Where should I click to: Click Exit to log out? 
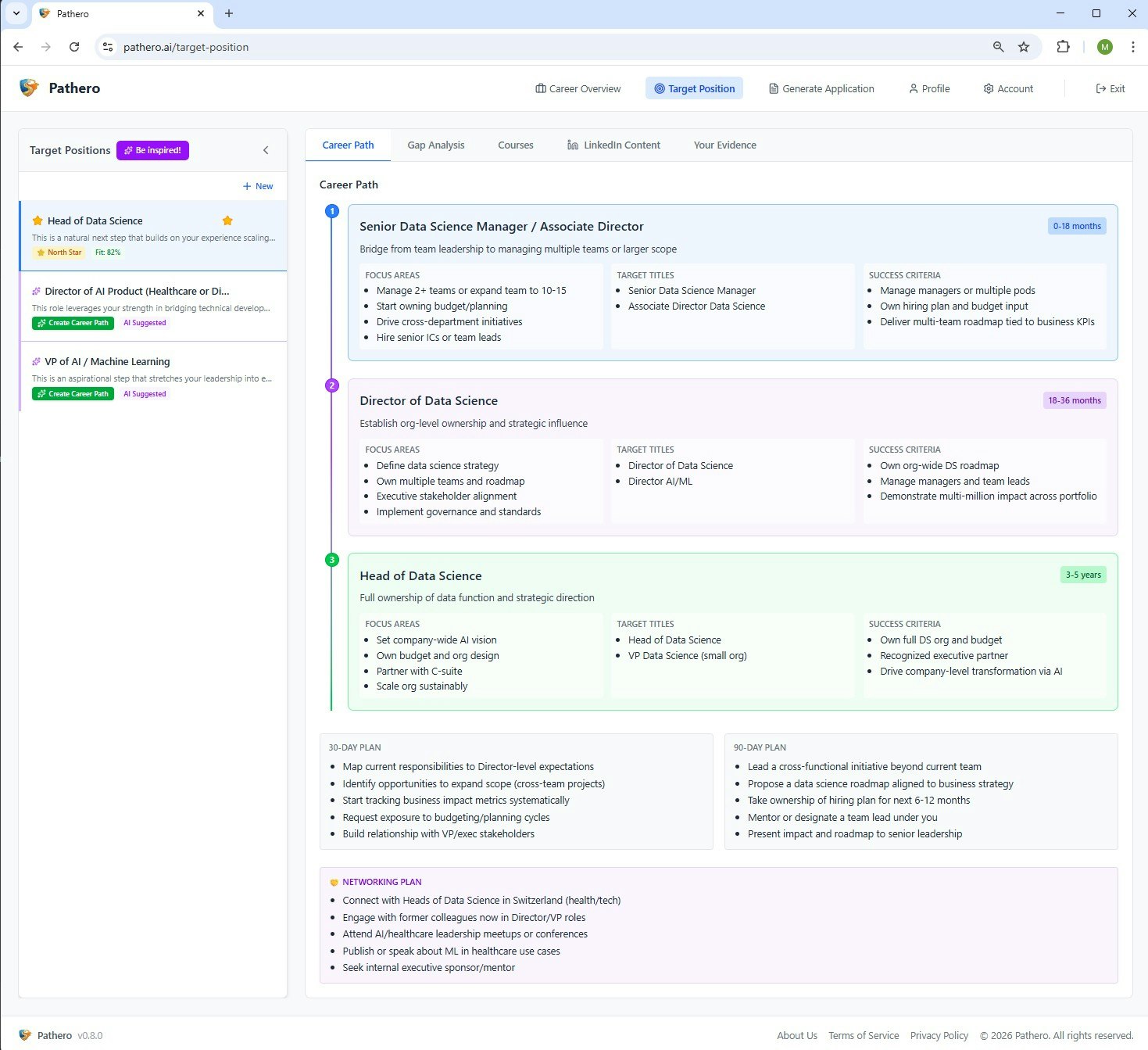point(1110,88)
